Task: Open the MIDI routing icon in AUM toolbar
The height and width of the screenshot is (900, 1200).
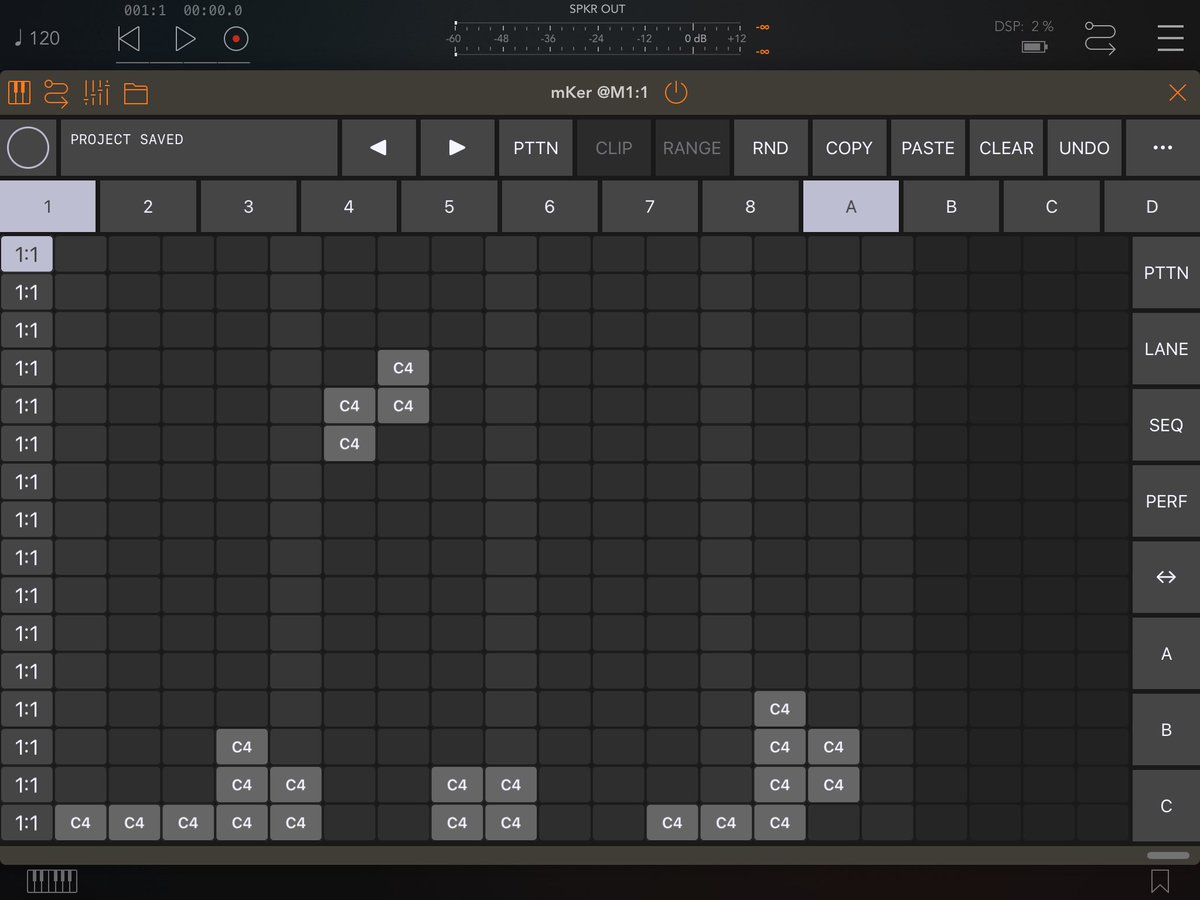Action: pyautogui.click(x=57, y=92)
